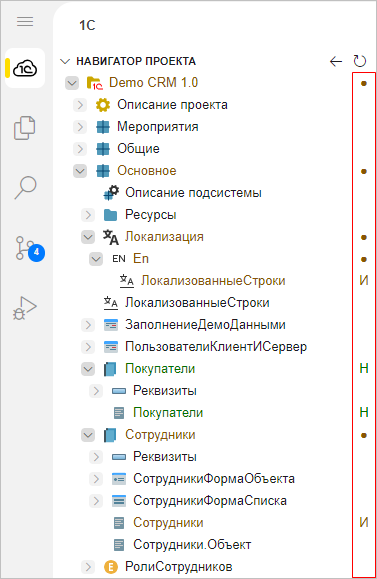The height and width of the screenshot is (579, 377).
Task: Click the Demo CRM 1.0 project name
Action: [x=153, y=83]
